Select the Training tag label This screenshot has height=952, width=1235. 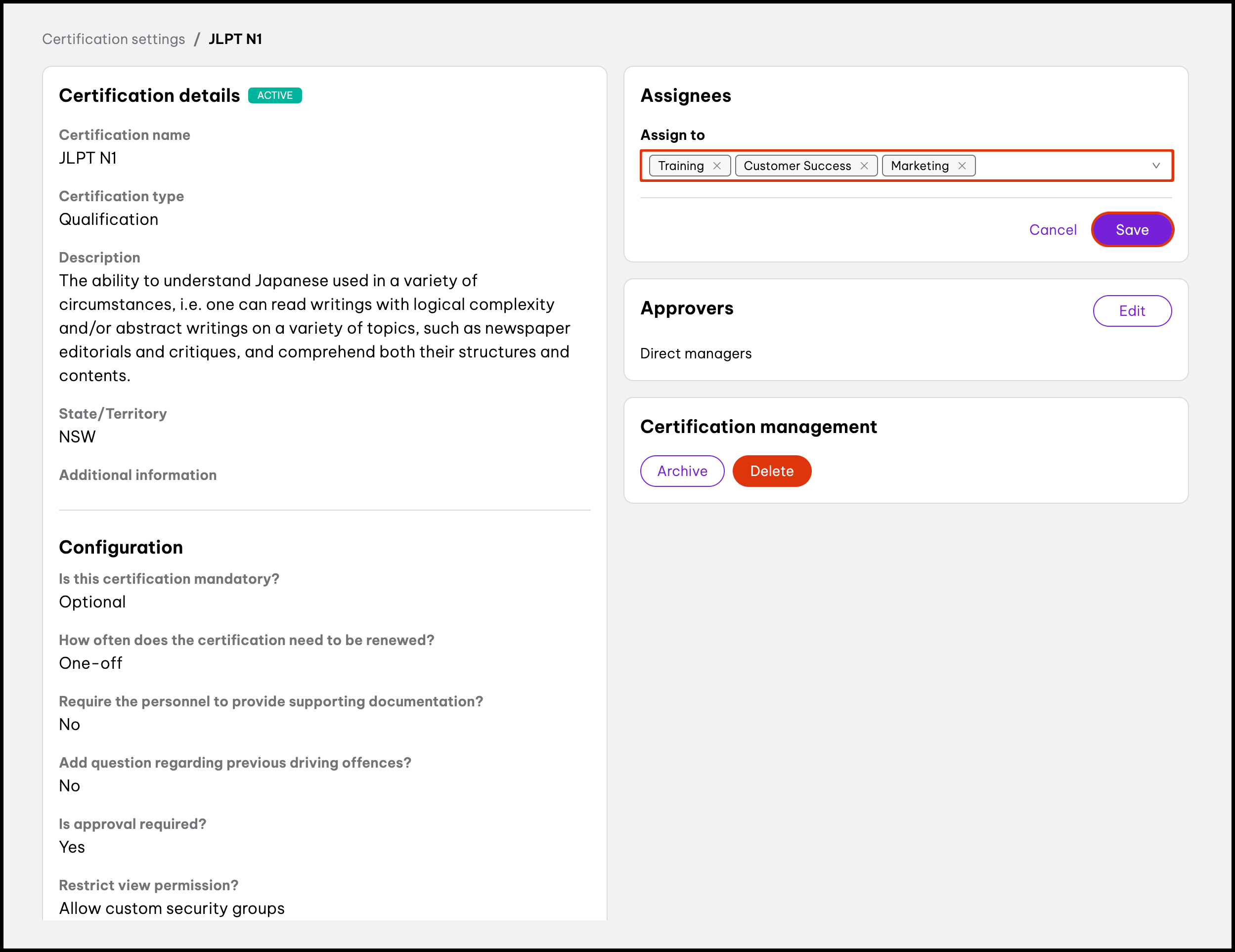coord(681,166)
